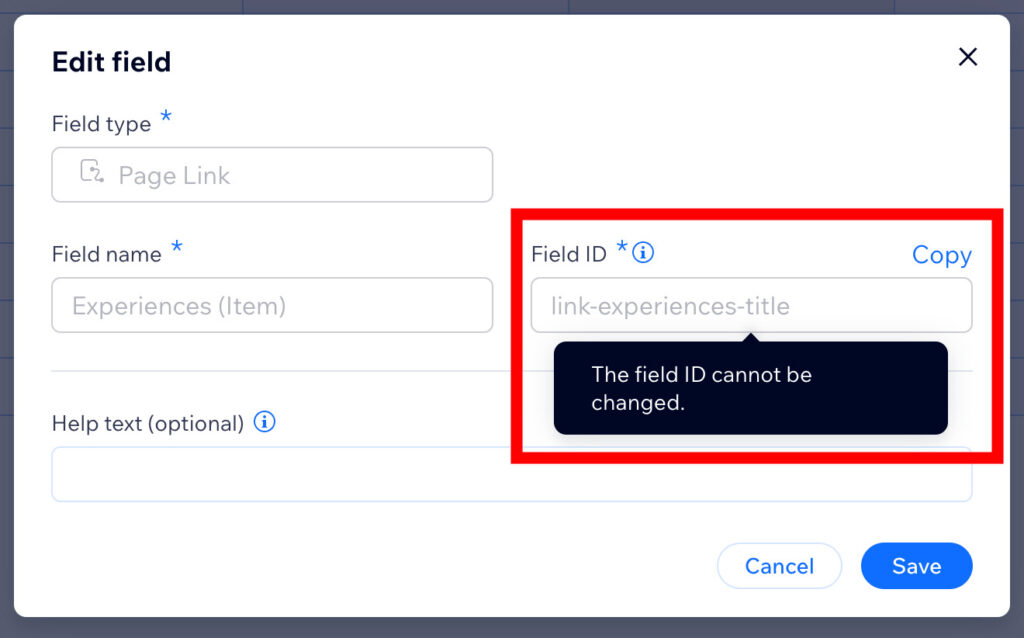This screenshot has height=638, width=1024.
Task: Open the Field type Page Link box
Action: [272, 174]
